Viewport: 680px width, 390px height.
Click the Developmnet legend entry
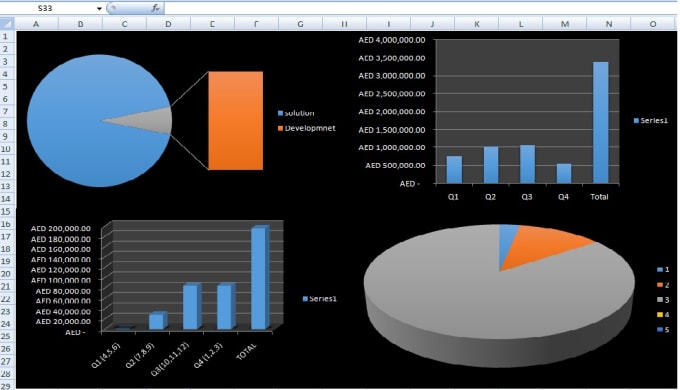tap(307, 128)
